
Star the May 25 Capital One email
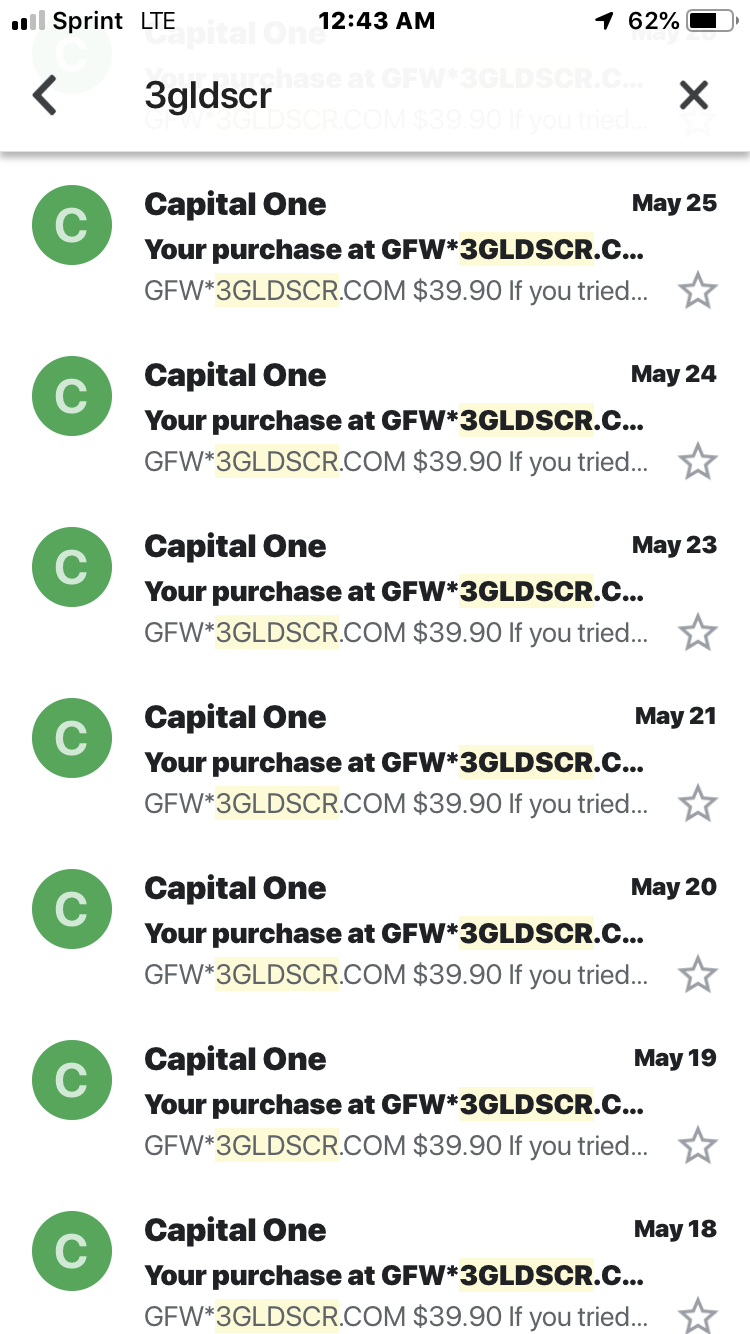pyautogui.click(x=698, y=291)
